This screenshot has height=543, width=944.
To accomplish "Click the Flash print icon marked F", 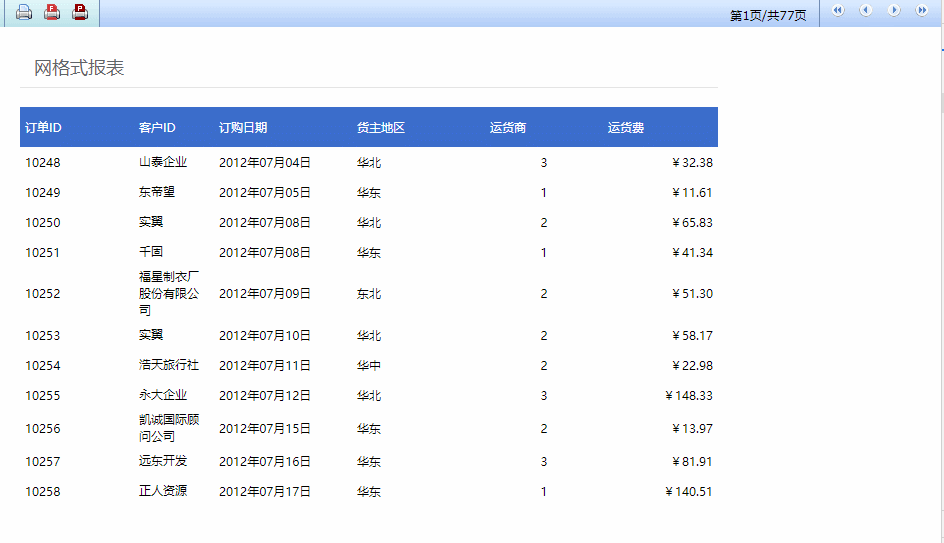I will 52,13.
